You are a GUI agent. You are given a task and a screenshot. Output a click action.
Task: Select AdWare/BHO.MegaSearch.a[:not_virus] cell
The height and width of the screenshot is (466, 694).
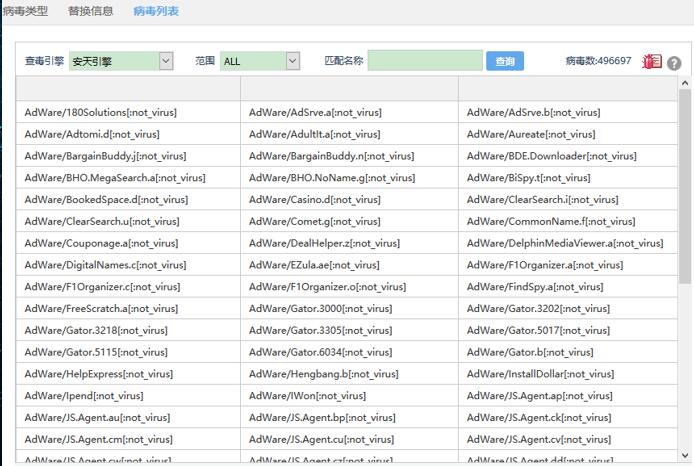click(x=115, y=178)
